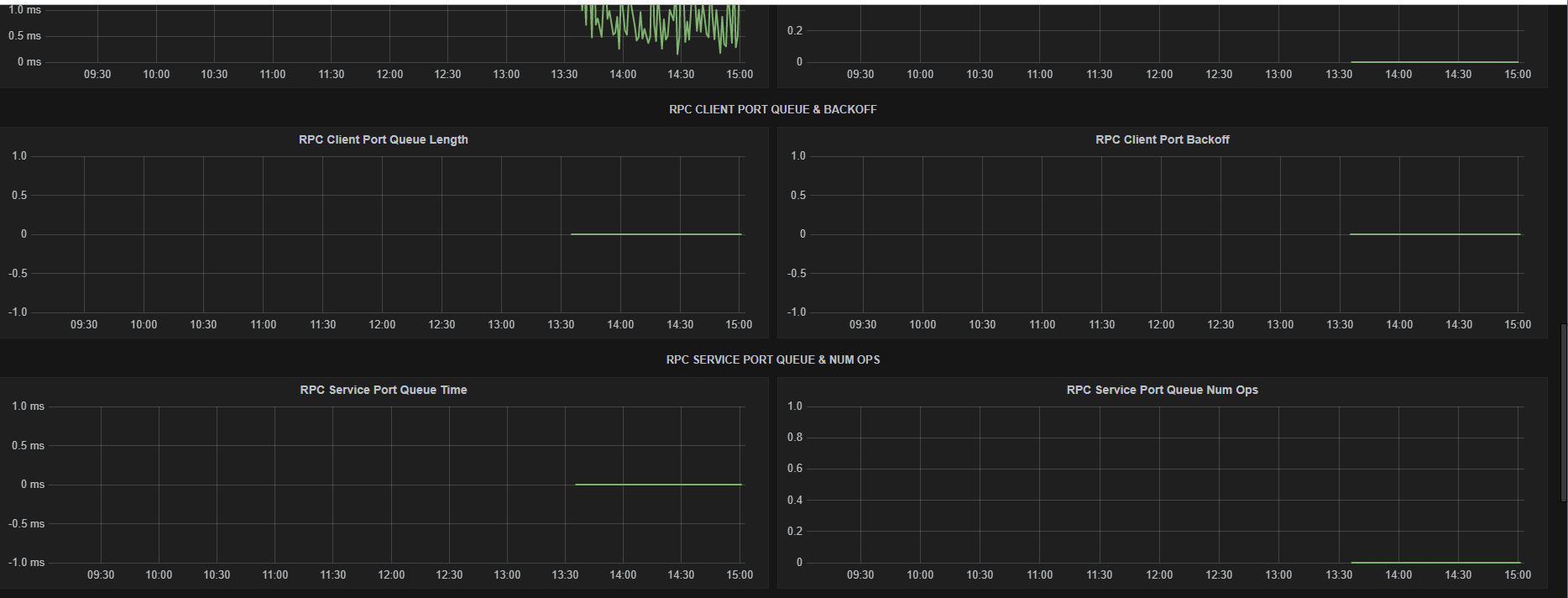Click the 0.6 label in Queue Num Ops graph

click(795, 469)
